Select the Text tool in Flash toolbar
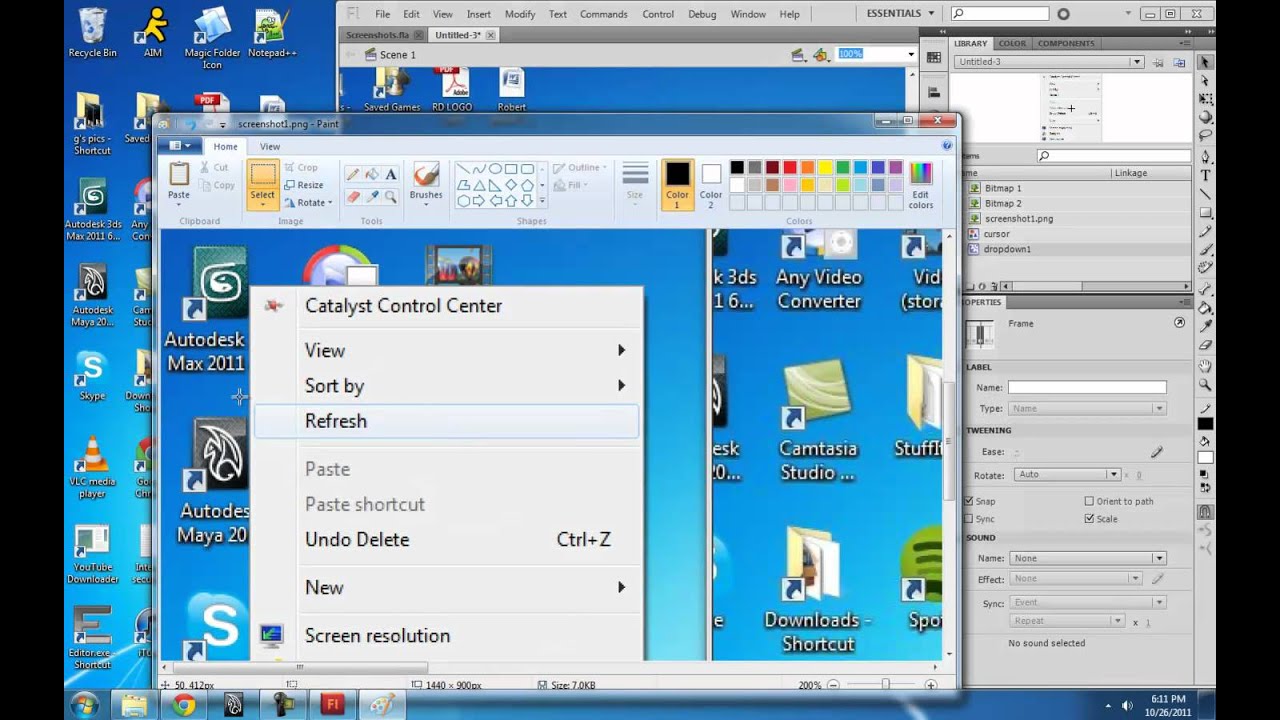This screenshot has width=1280, height=720. pyautogui.click(x=1206, y=175)
